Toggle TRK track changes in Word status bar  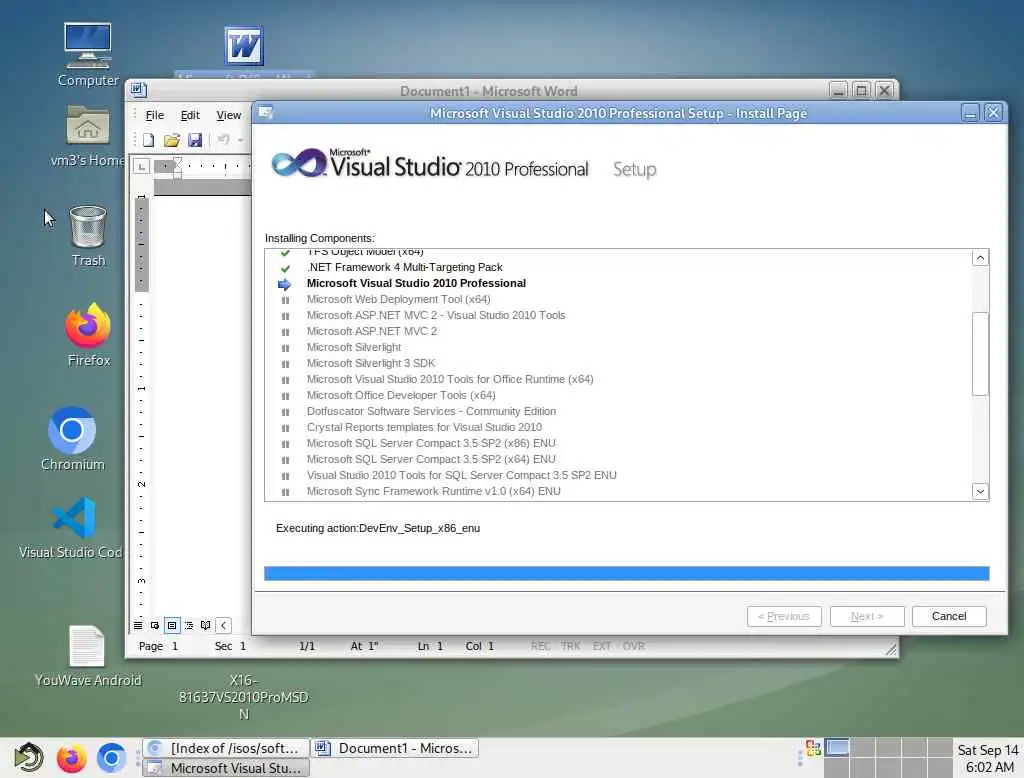(570, 646)
